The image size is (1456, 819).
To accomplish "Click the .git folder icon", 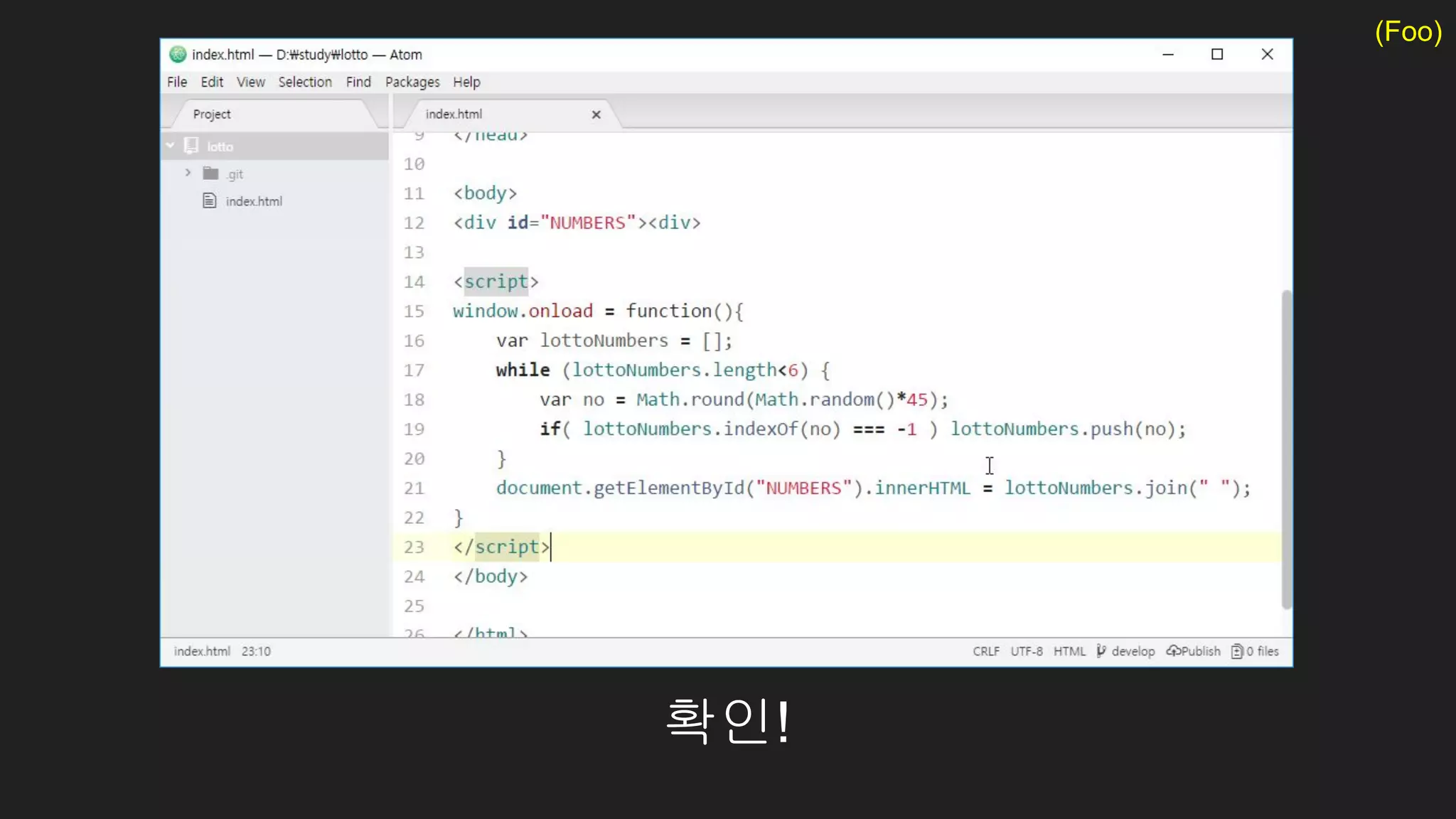I will [x=210, y=173].
